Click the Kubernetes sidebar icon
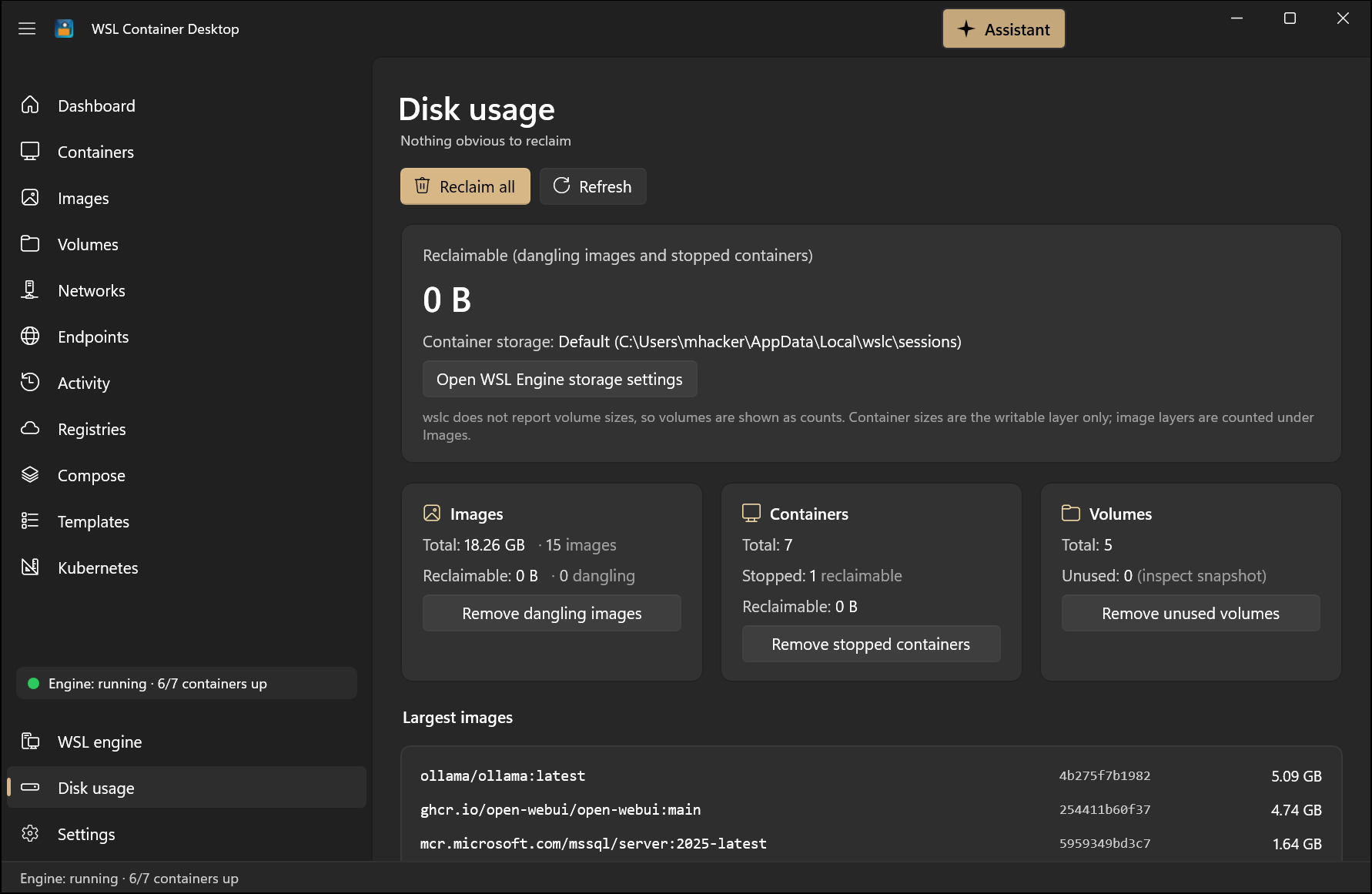Screen dimensions: 1372x894 point(30,567)
